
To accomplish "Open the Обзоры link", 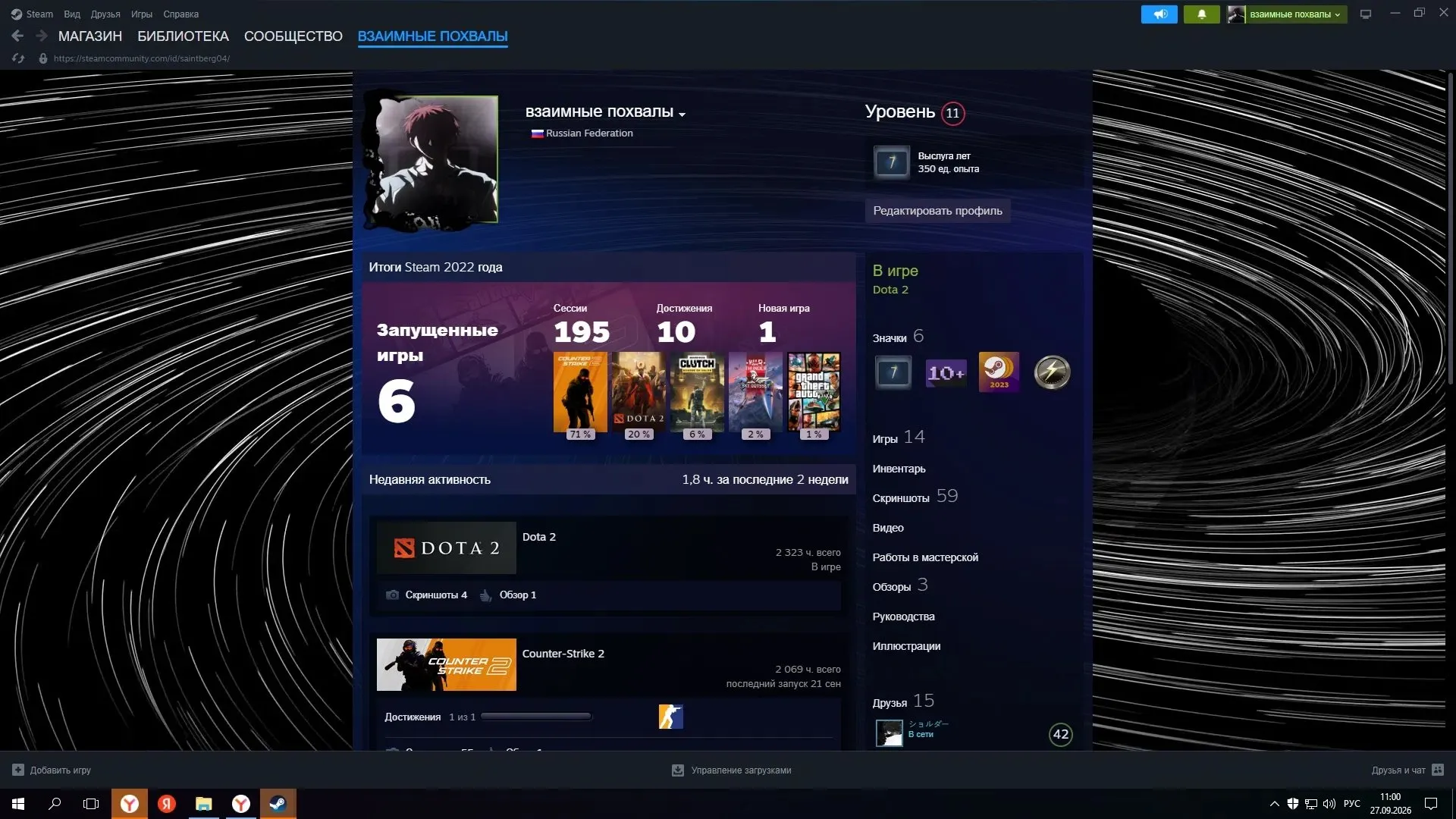I will point(900,585).
